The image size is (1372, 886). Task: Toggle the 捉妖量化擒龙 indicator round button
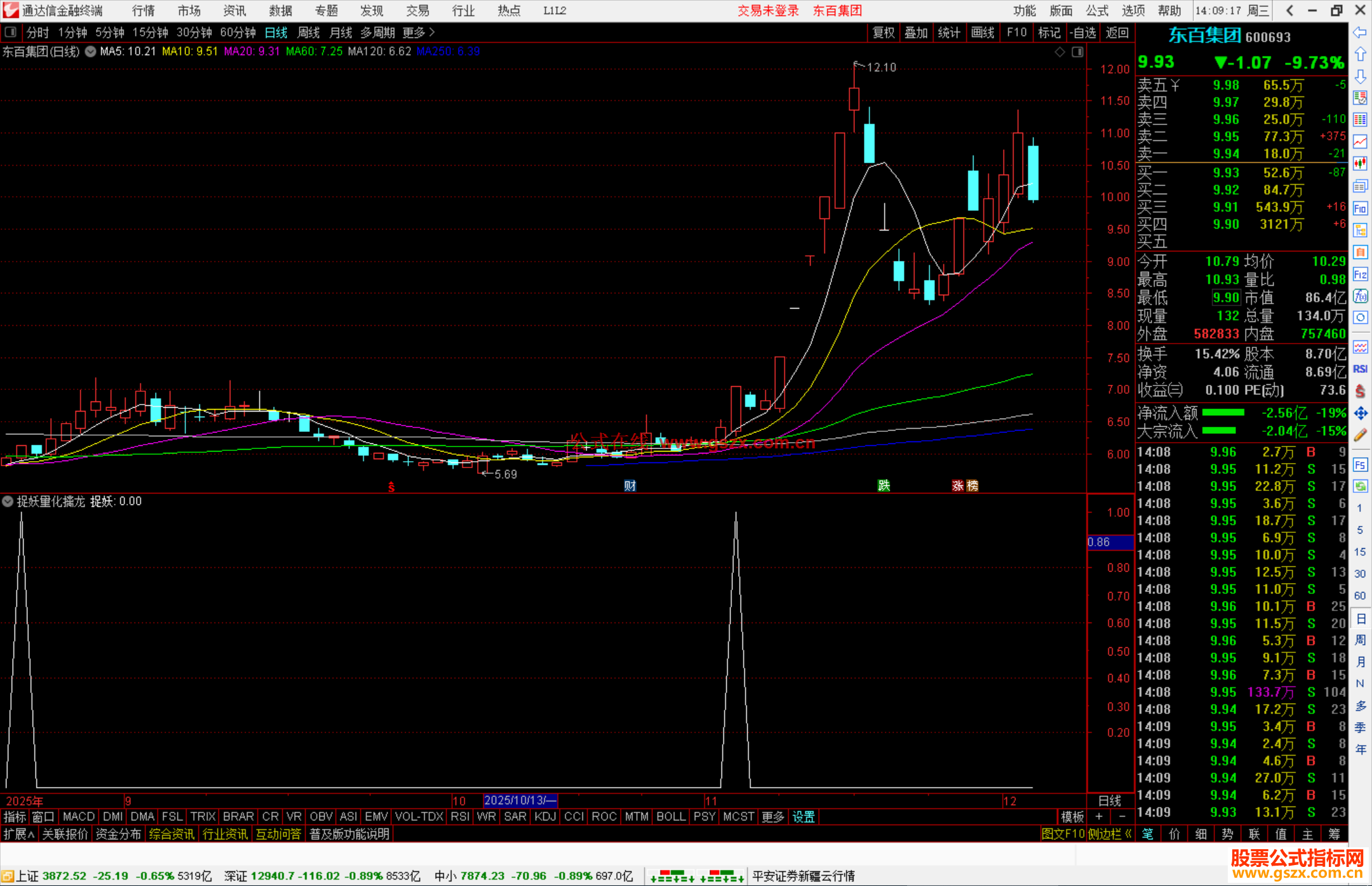pos(8,501)
